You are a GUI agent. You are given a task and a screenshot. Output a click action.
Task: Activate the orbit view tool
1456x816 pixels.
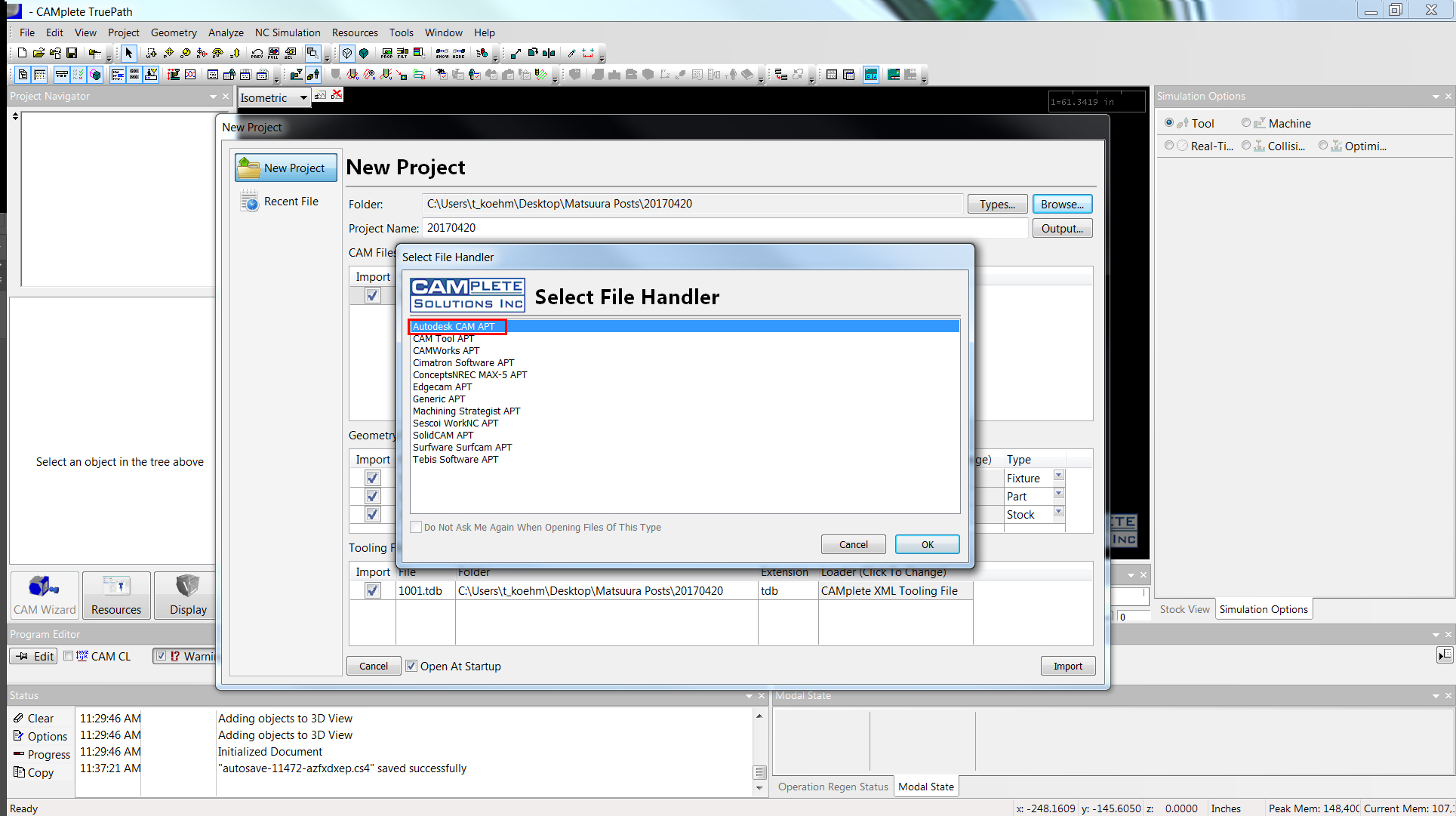(x=185, y=53)
